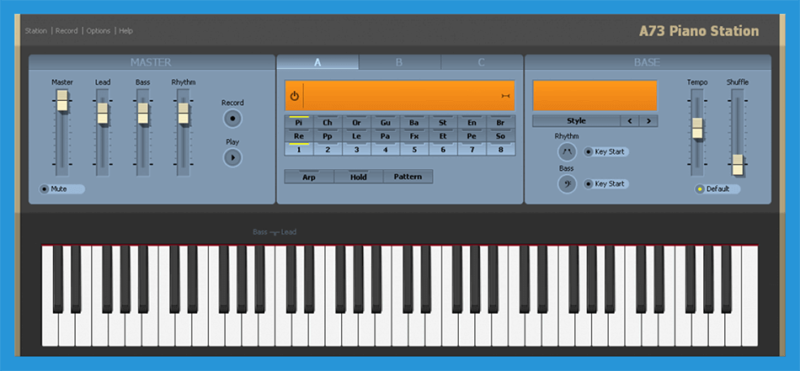Click the Bass Lead split marker

[274, 232]
